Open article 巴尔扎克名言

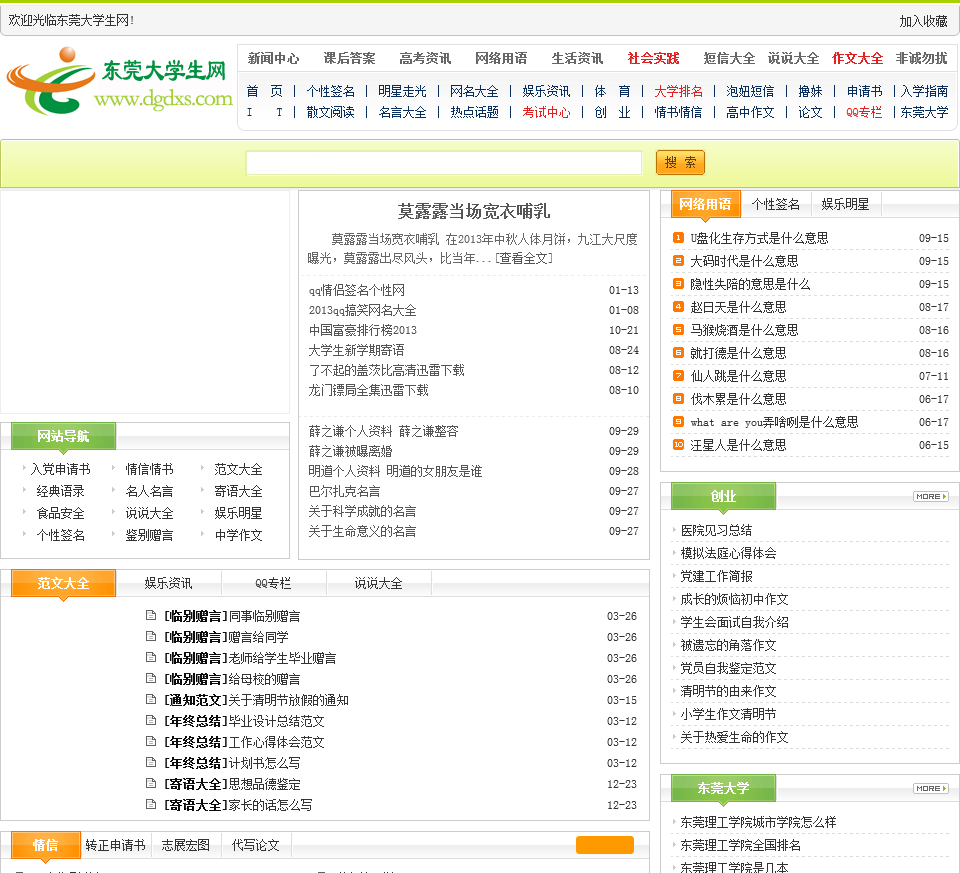tap(344, 492)
